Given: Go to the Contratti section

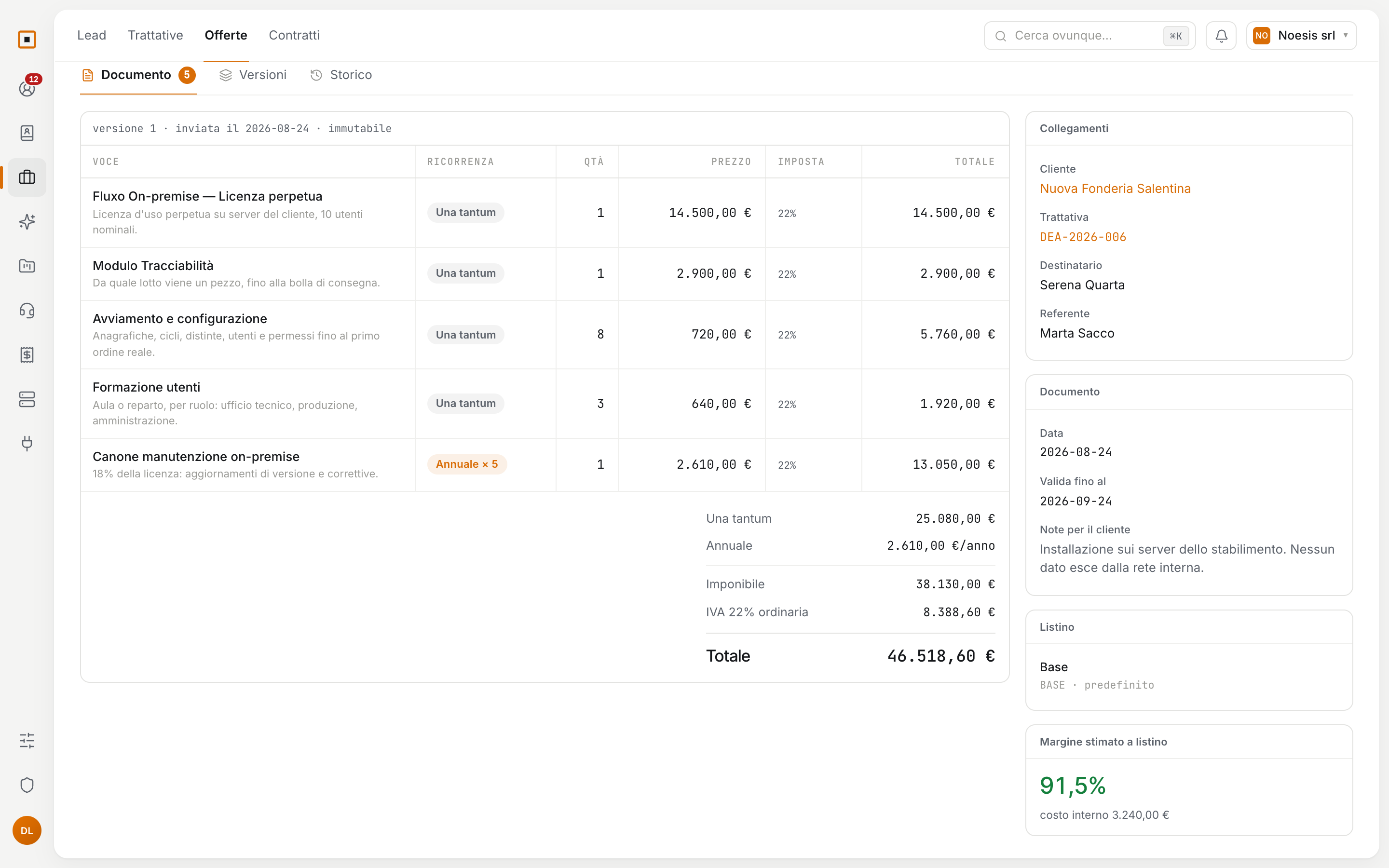Looking at the screenshot, I should 294,35.
